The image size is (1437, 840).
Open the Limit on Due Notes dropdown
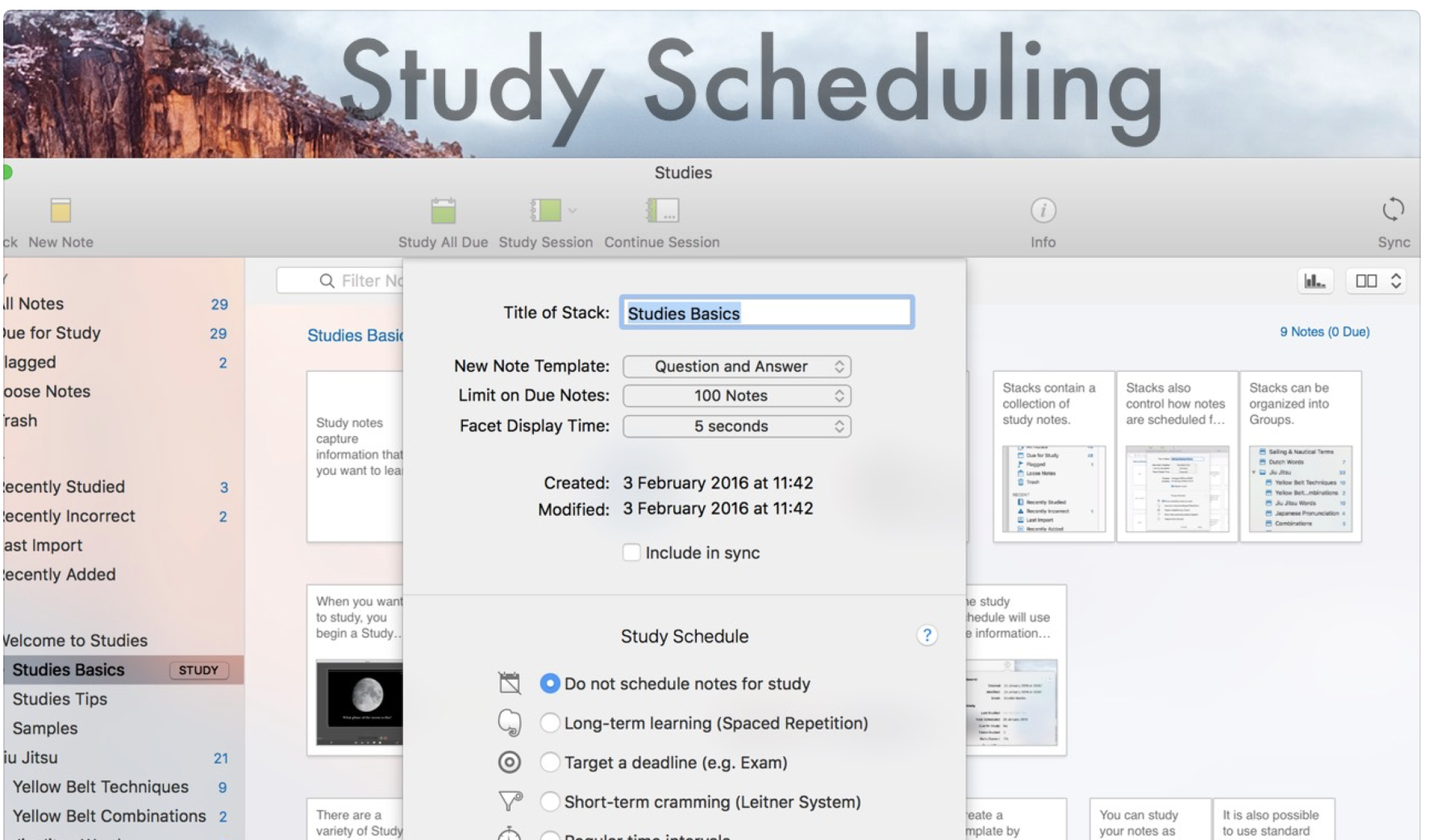[737, 396]
